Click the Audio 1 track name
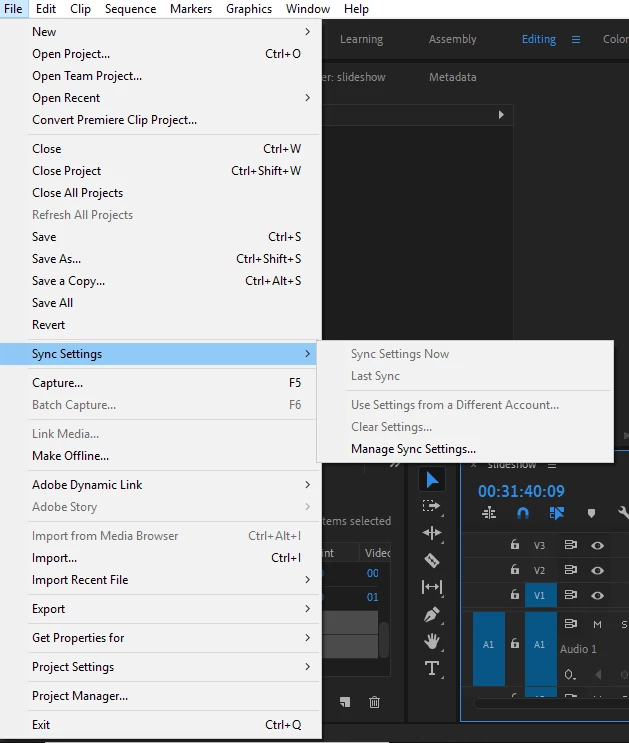 578,649
